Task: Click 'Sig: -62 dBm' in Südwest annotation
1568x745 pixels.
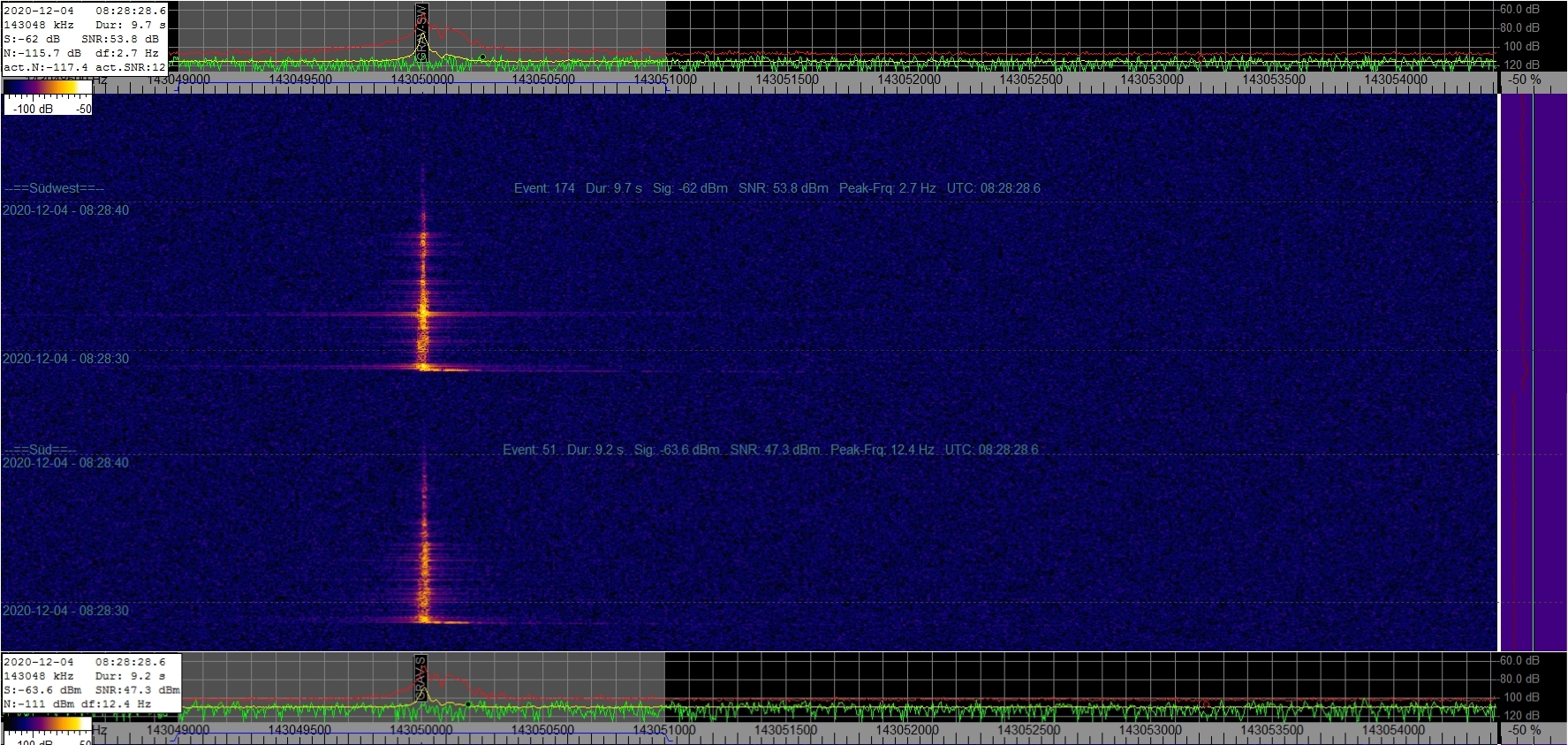Action: pos(690,188)
